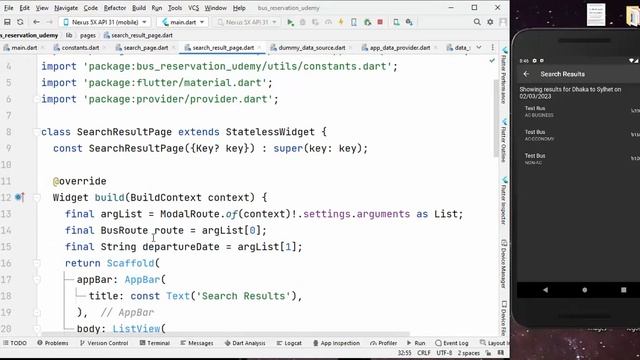Click the Flutter Hot Reload lightning icon
640x360 pixels.
341,22
